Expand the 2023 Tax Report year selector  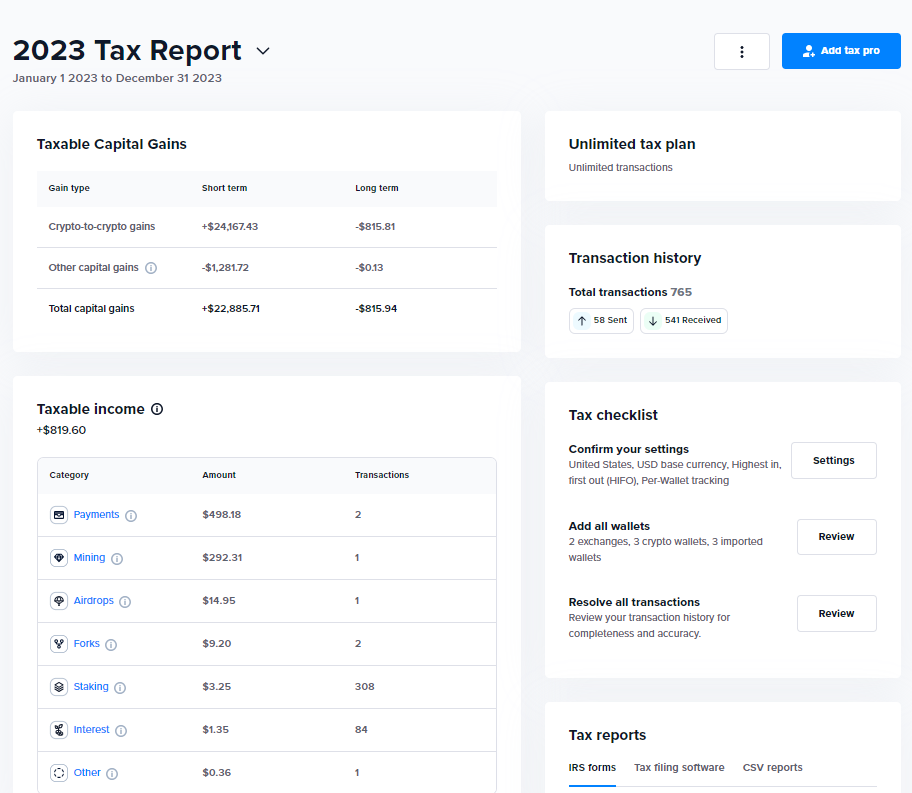pos(262,50)
